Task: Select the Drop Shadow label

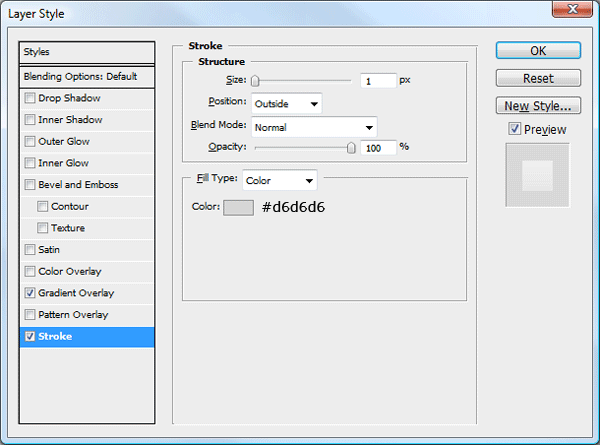Action: click(69, 98)
